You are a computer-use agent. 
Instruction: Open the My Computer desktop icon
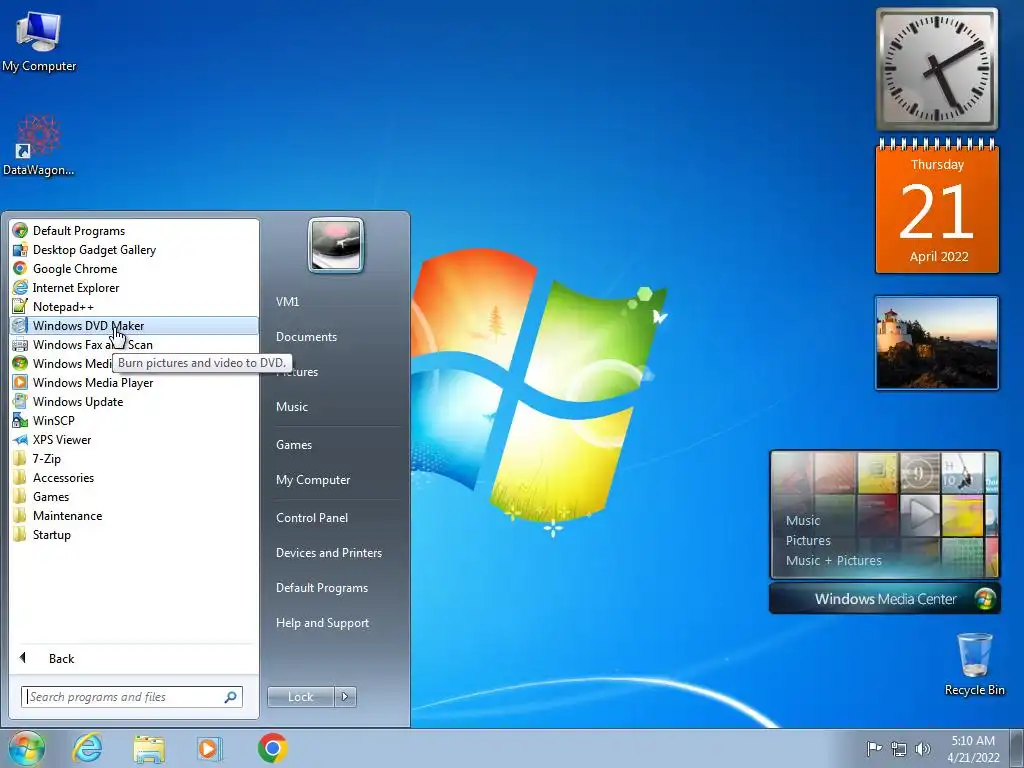tap(39, 42)
